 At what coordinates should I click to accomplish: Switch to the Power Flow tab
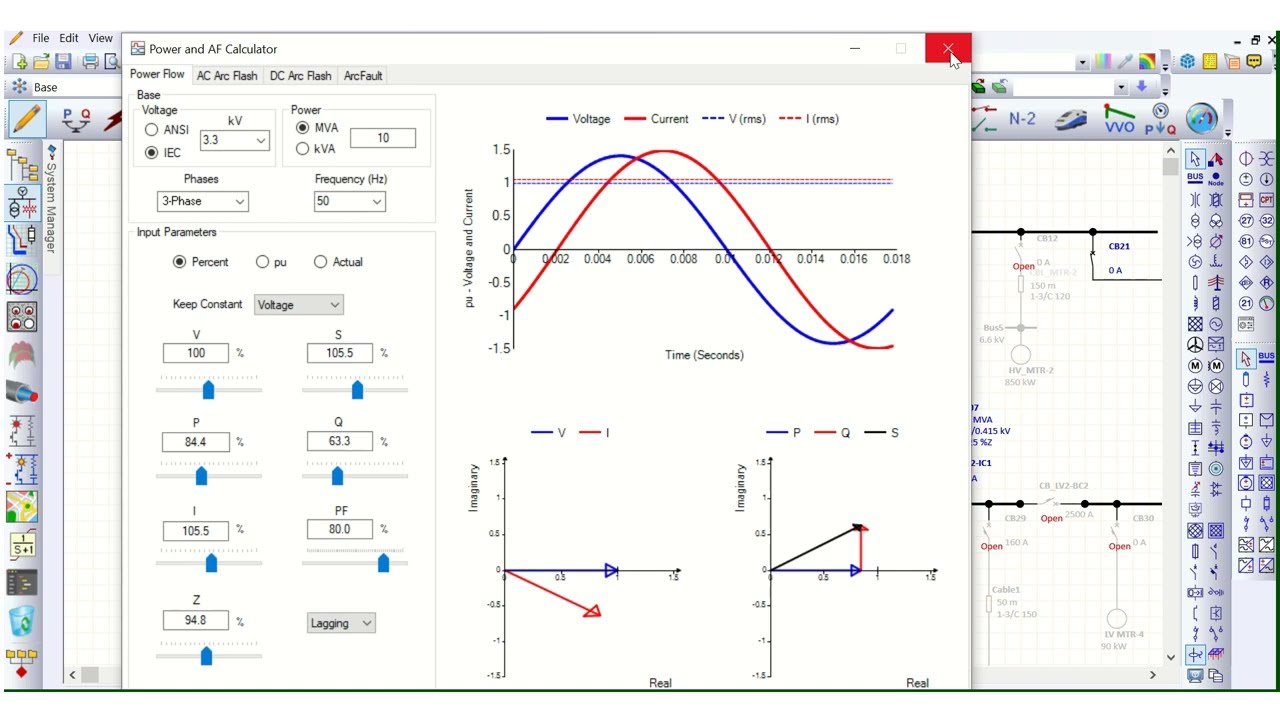click(x=157, y=74)
